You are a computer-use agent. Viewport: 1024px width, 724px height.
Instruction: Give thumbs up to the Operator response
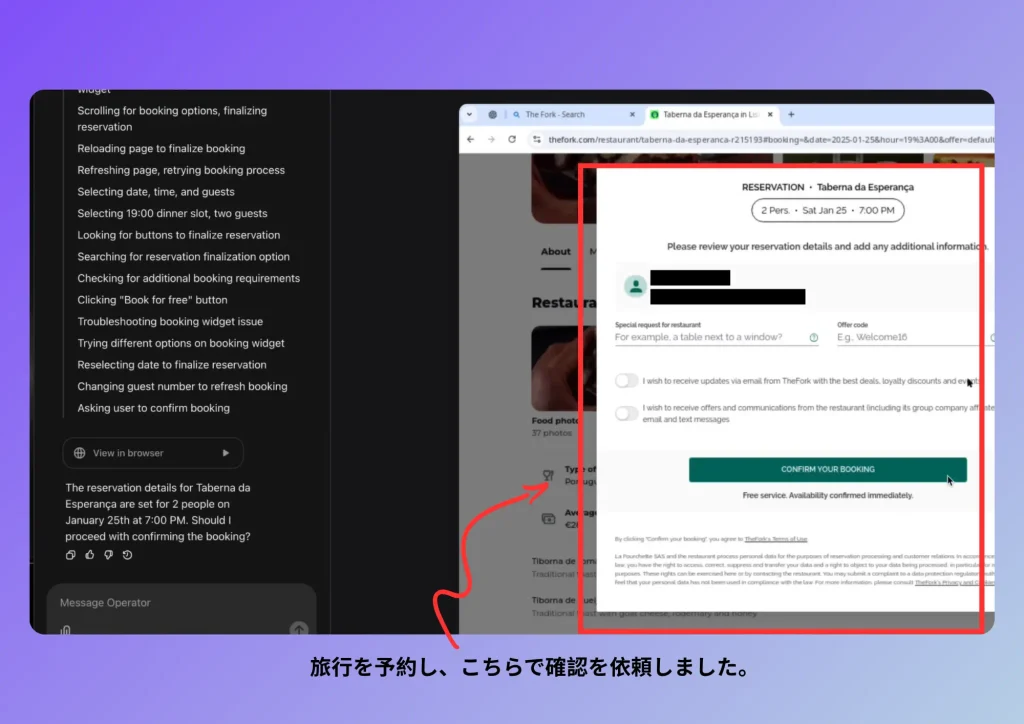89,555
